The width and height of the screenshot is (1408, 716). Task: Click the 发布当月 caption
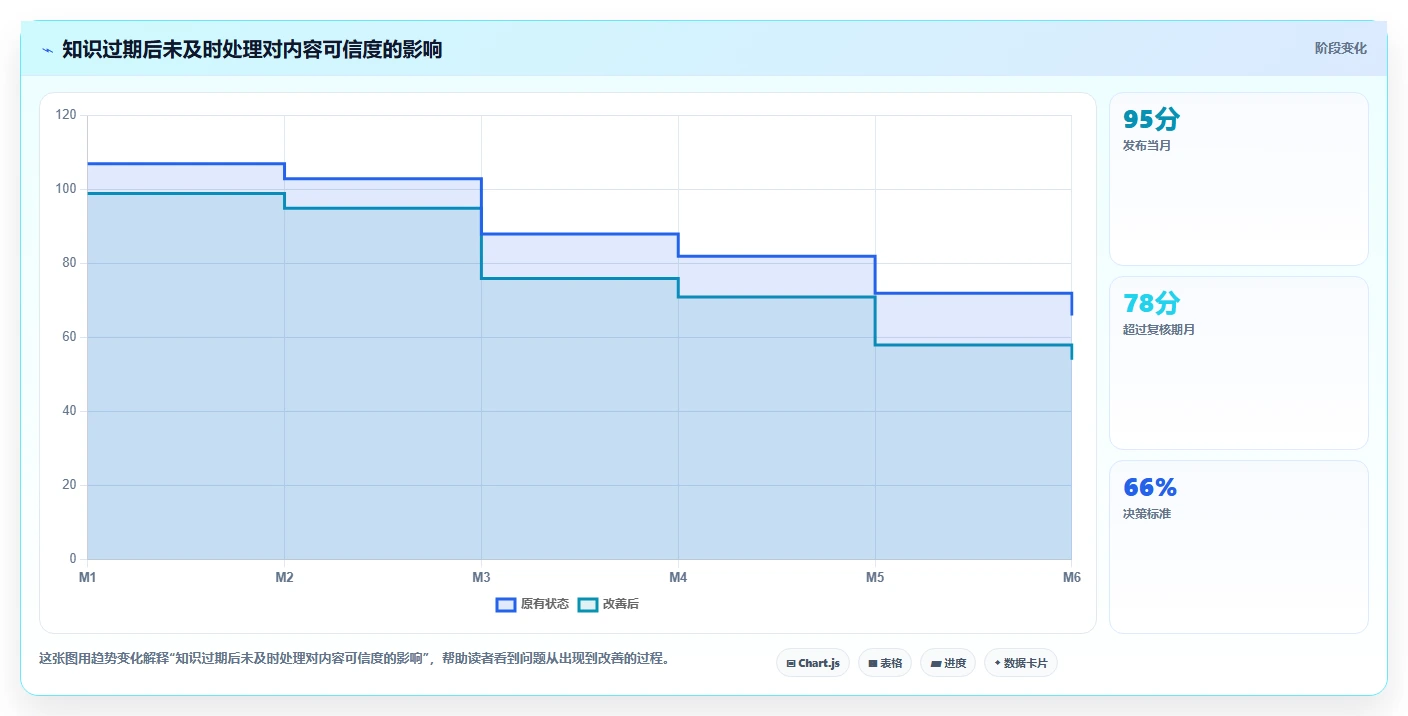click(x=1146, y=146)
